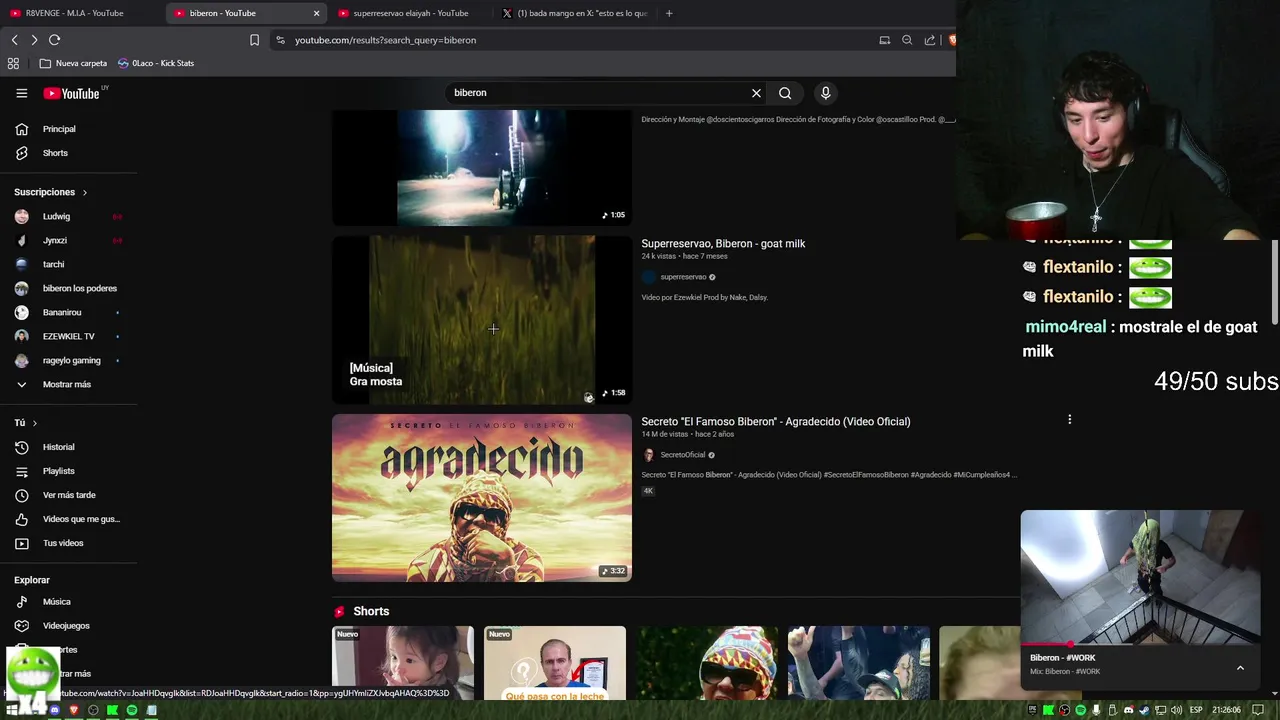
Task: Open the 1:05 duration video thumbnail
Action: point(482,168)
